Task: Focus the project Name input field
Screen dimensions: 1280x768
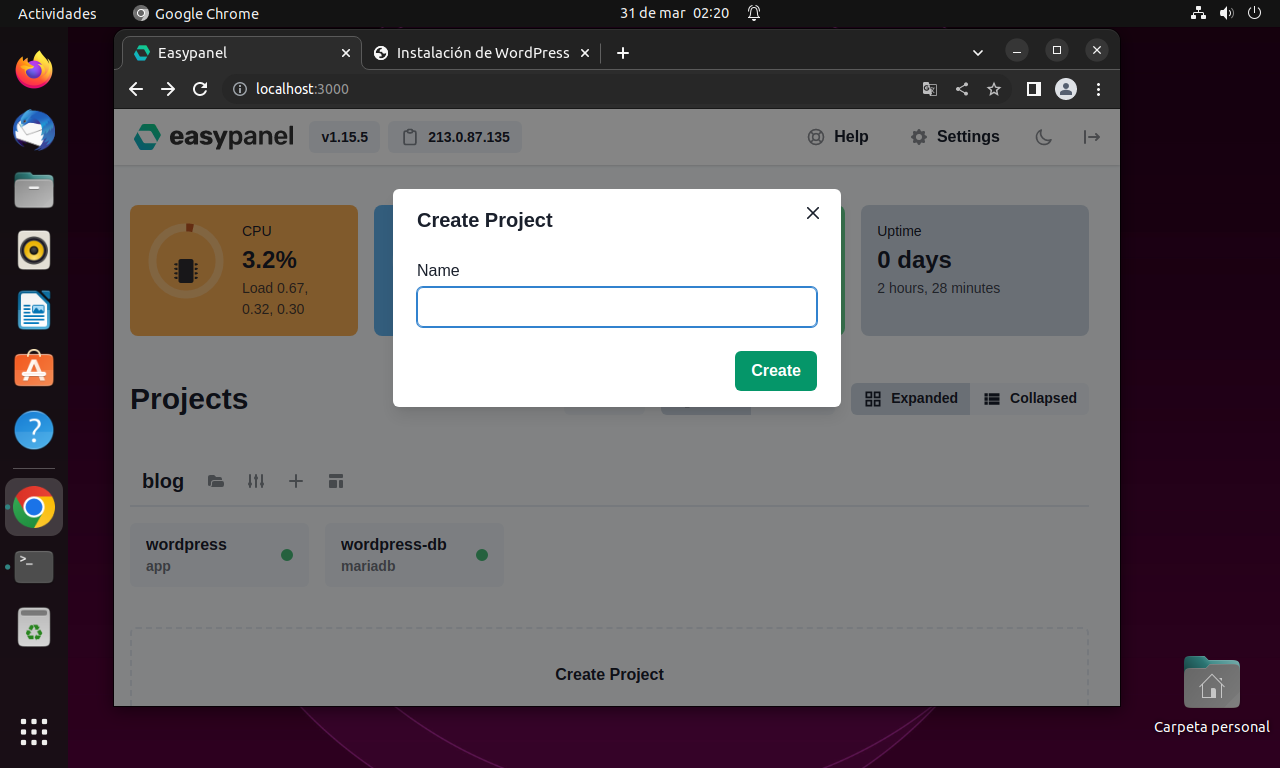Action: tap(616, 307)
